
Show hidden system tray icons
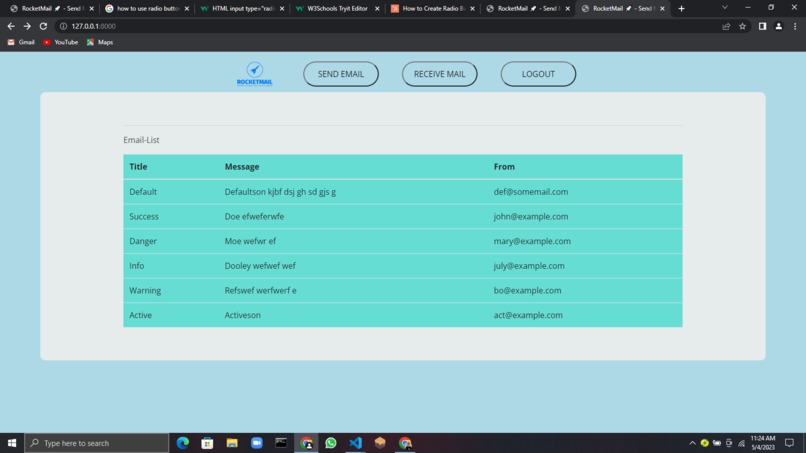click(x=692, y=443)
